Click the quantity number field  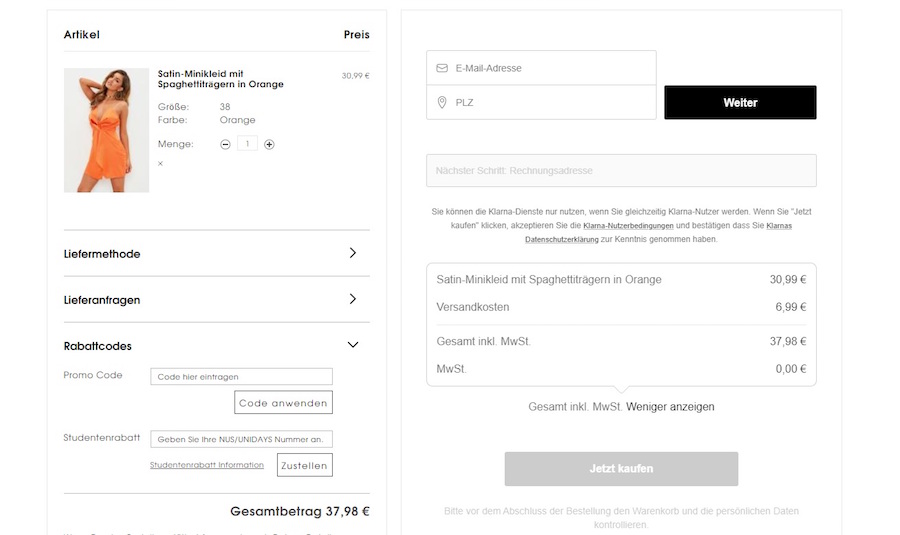click(x=247, y=144)
